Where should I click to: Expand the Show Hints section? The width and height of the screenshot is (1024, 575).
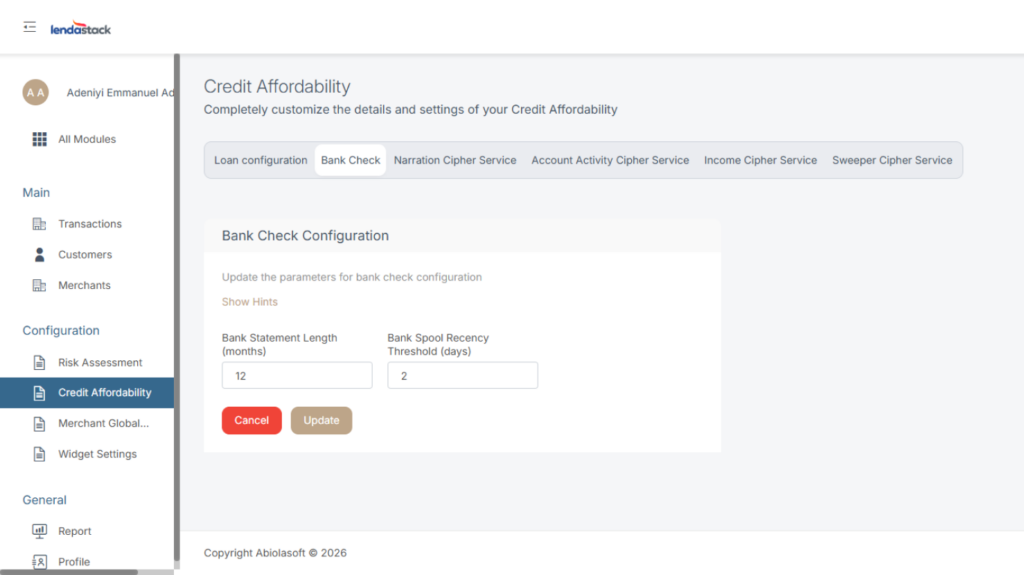click(250, 302)
